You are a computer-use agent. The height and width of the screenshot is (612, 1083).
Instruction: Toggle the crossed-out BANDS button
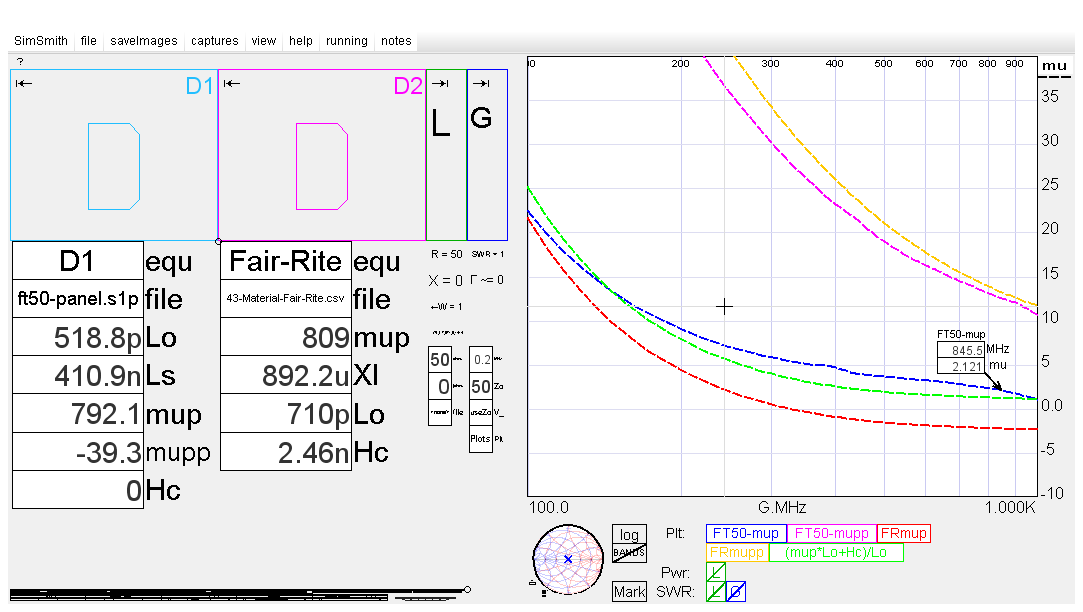pos(629,553)
